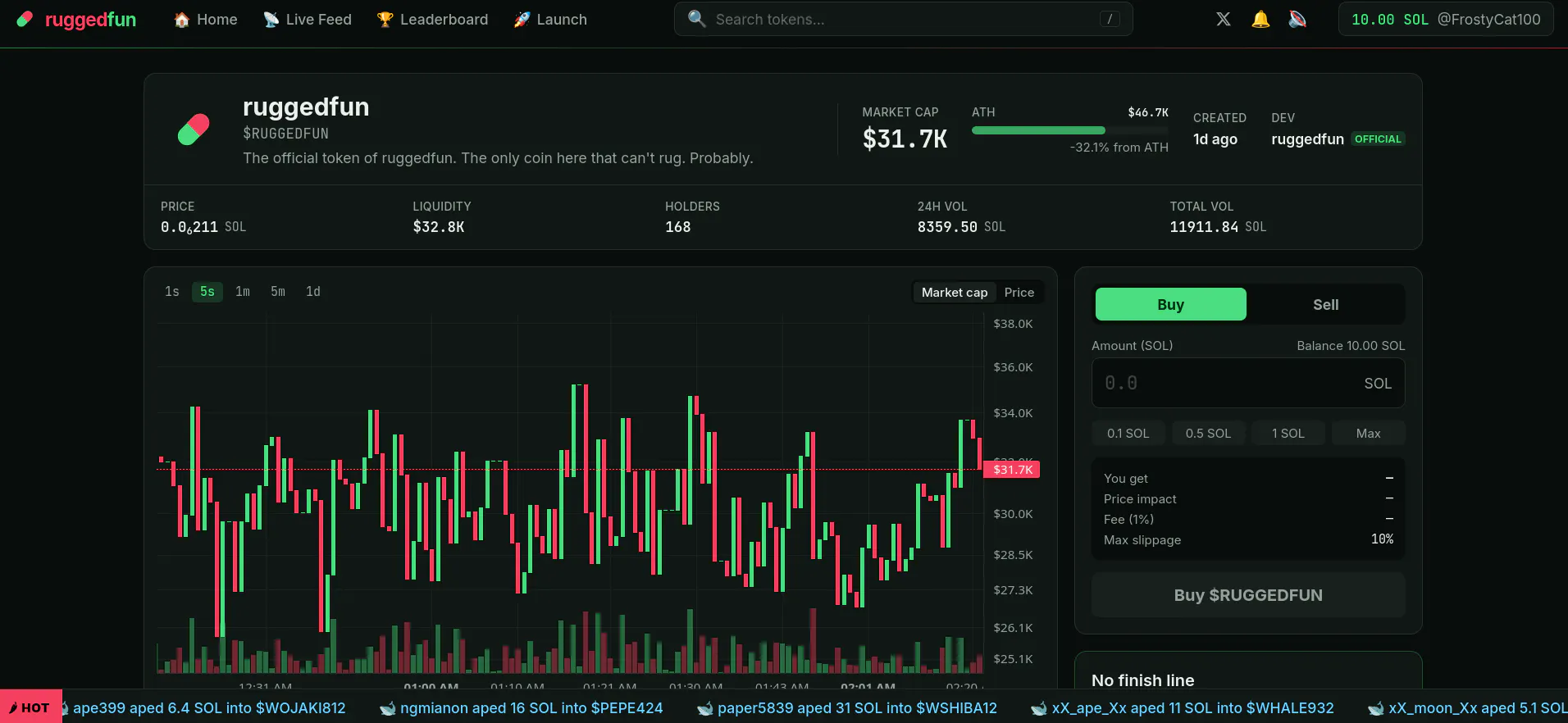This screenshot has height=723, width=1568.
Task: Select the 5s chart interval
Action: coord(207,292)
